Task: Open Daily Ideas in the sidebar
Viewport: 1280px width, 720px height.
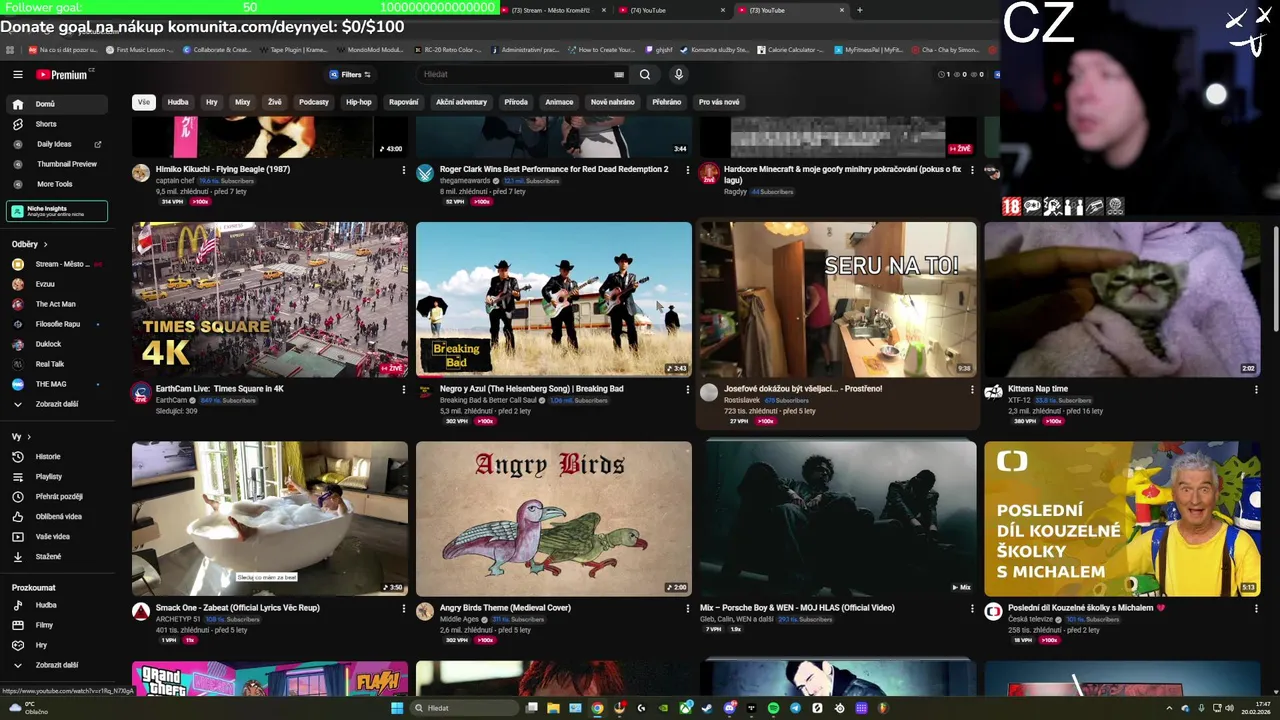Action: pos(56,144)
